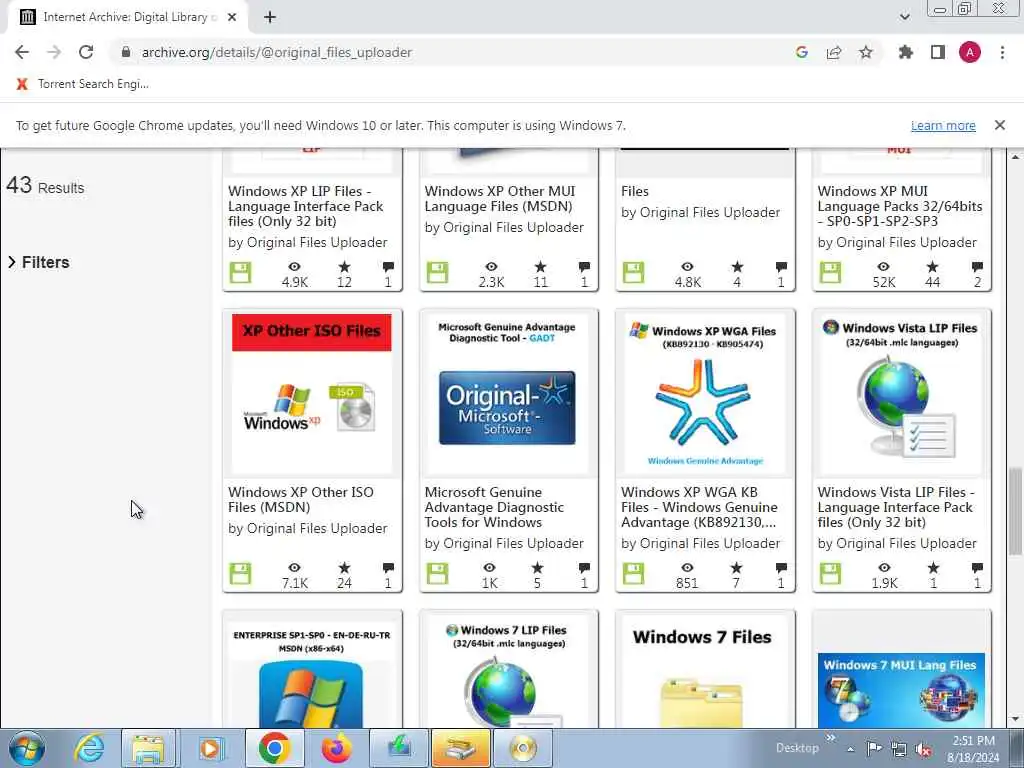Open the Windows Start orb
1024x768 pixels.
(x=27, y=748)
